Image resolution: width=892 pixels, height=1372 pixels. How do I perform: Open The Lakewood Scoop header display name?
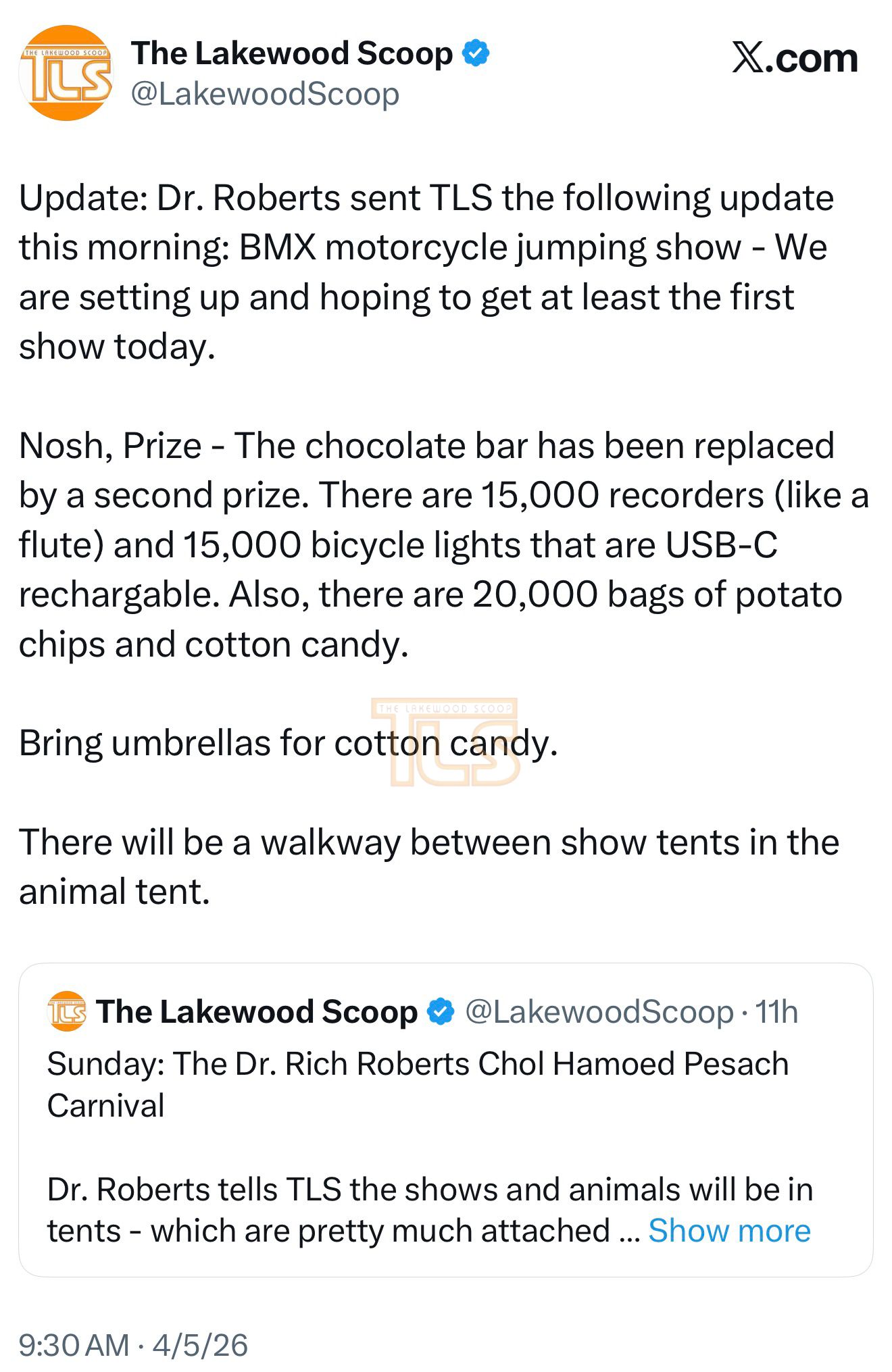point(292,53)
